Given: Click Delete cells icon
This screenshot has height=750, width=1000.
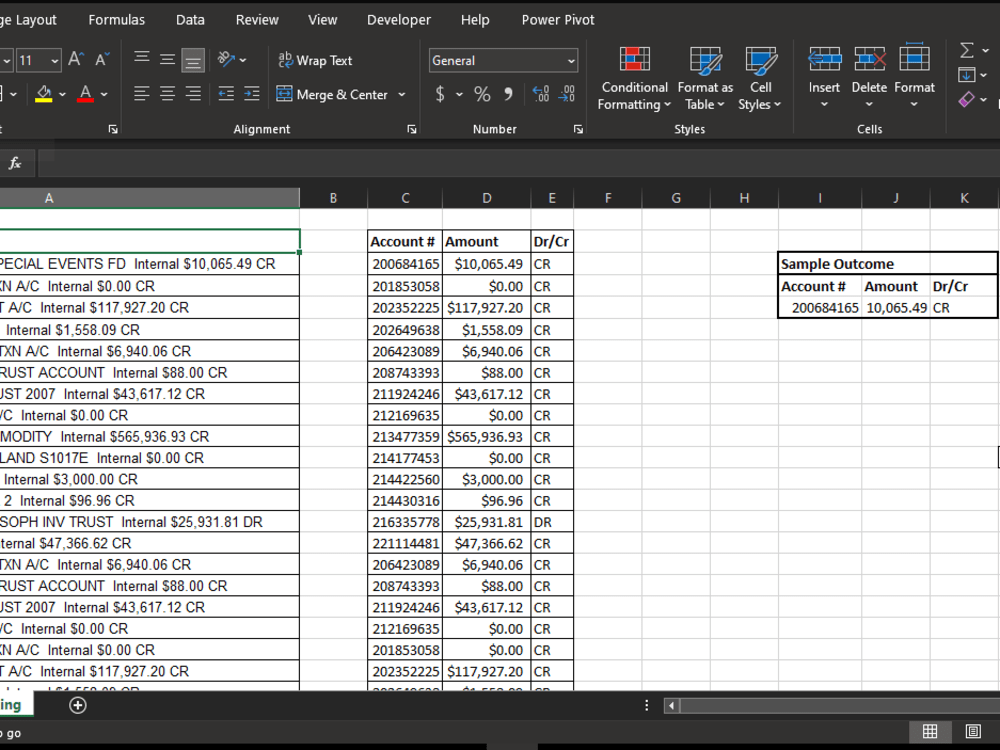Looking at the screenshot, I should [x=870, y=61].
